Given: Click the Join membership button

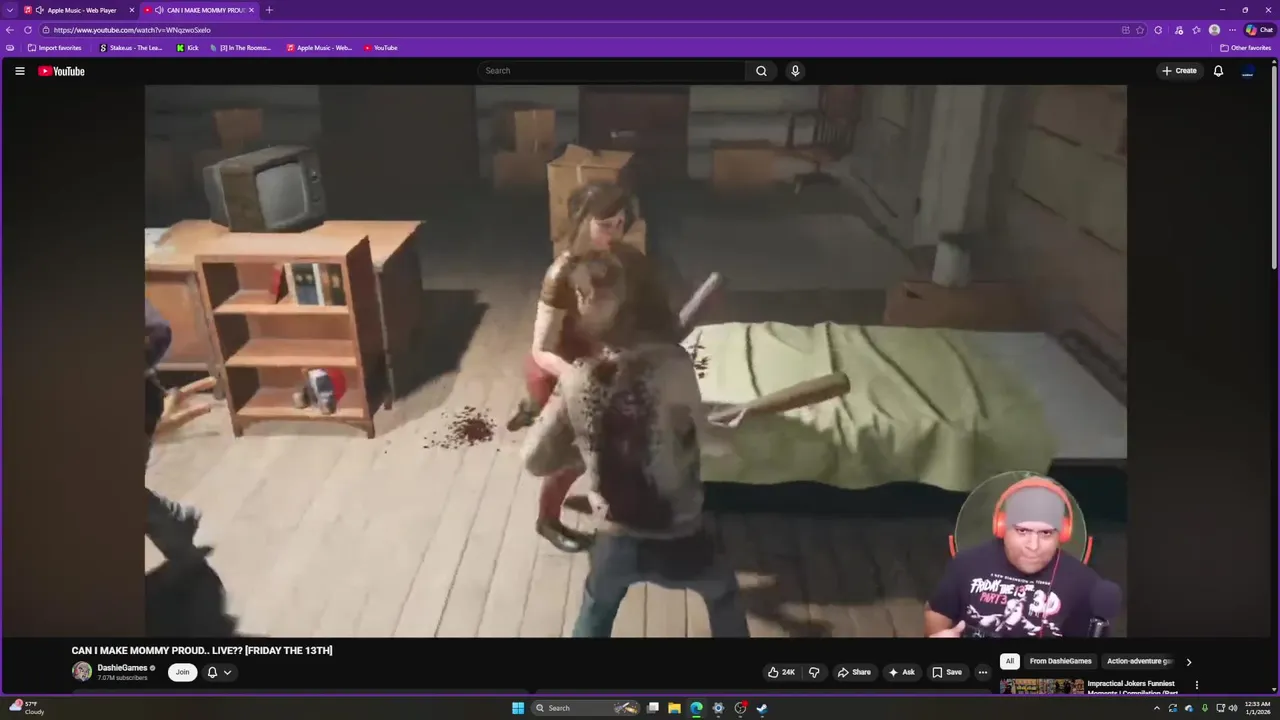Looking at the screenshot, I should pyautogui.click(x=182, y=672).
